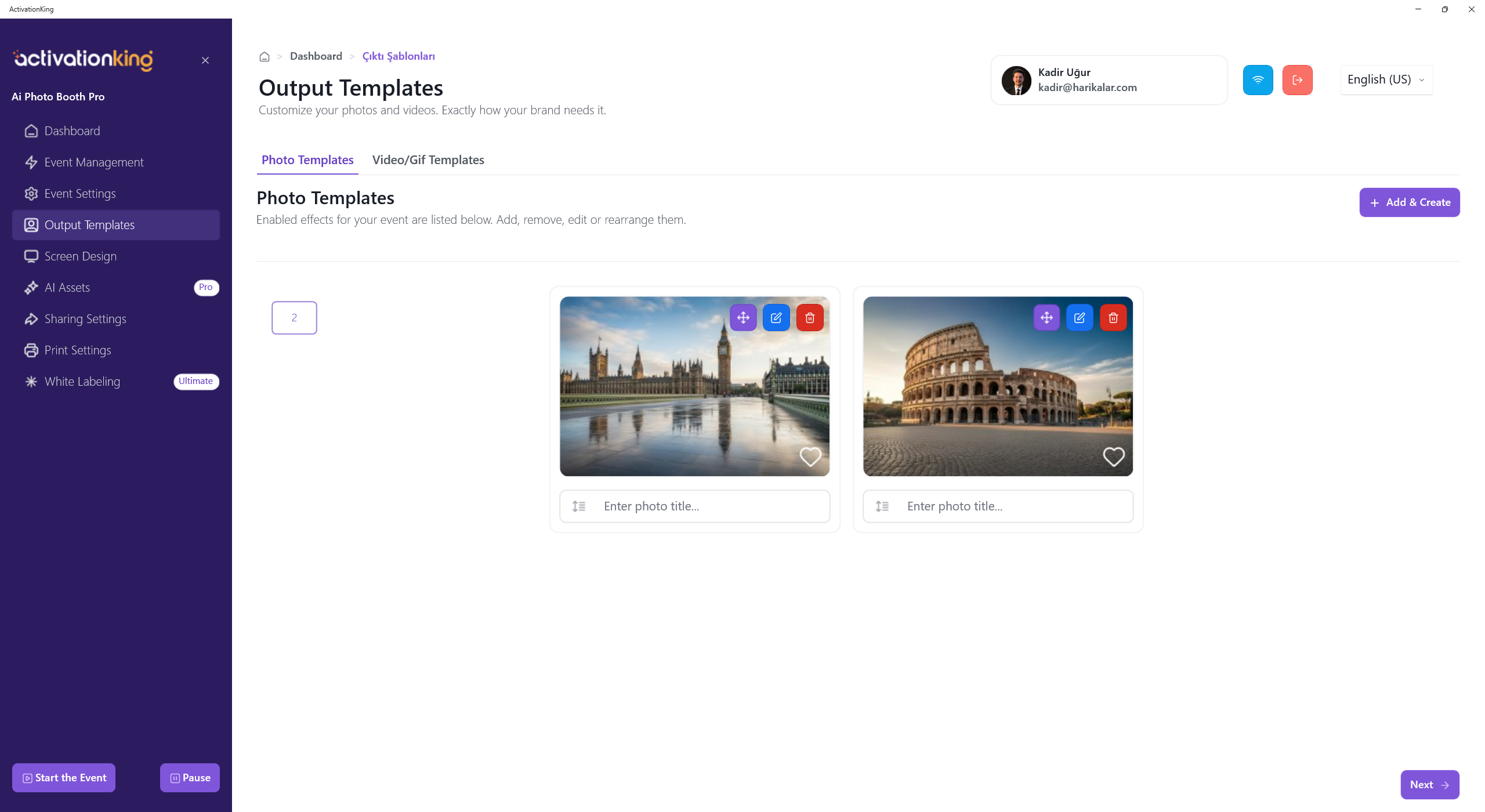Click the move icon on Colosseum photo
The width and height of the screenshot is (1485, 812).
coord(1046,318)
